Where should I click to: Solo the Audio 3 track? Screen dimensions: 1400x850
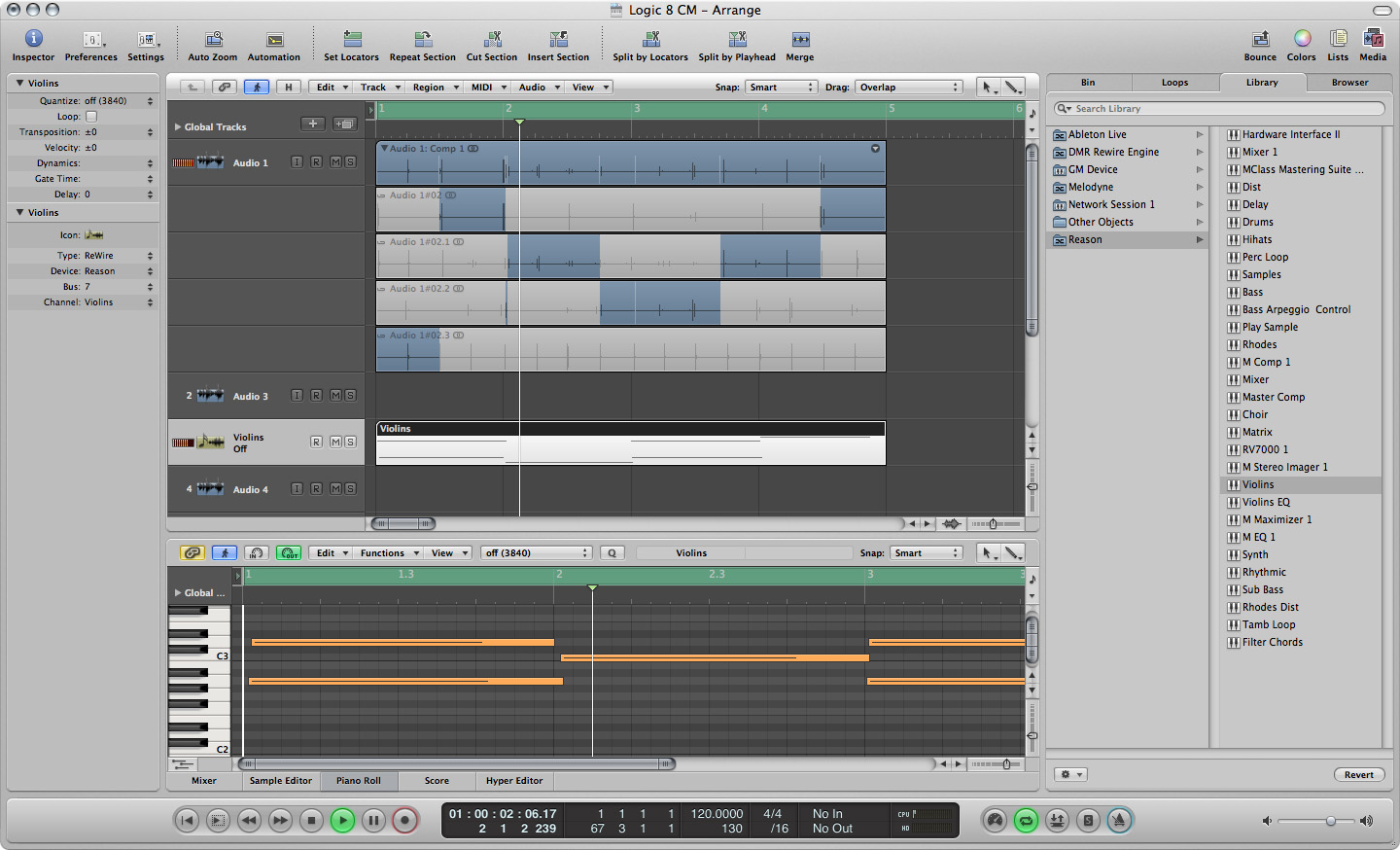pos(350,395)
